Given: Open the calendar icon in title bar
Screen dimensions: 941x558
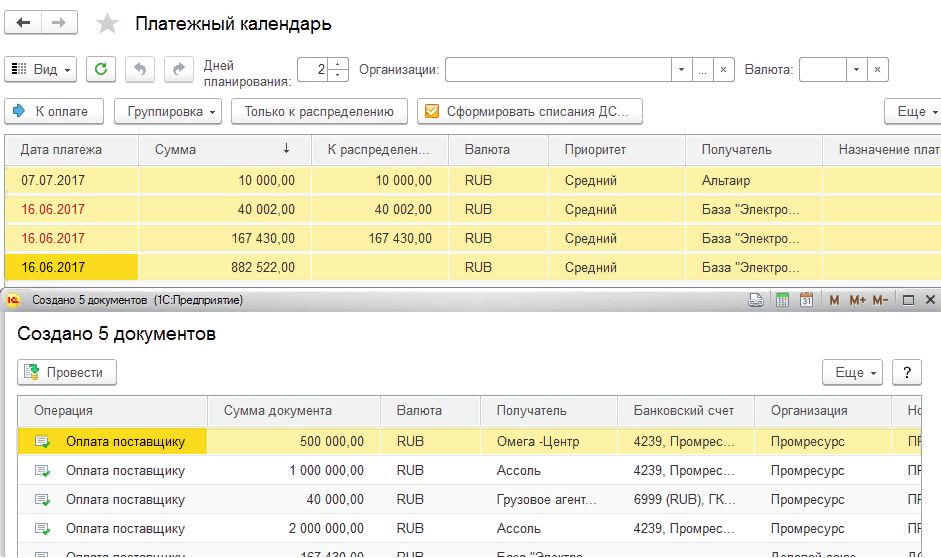Looking at the screenshot, I should [x=805, y=300].
